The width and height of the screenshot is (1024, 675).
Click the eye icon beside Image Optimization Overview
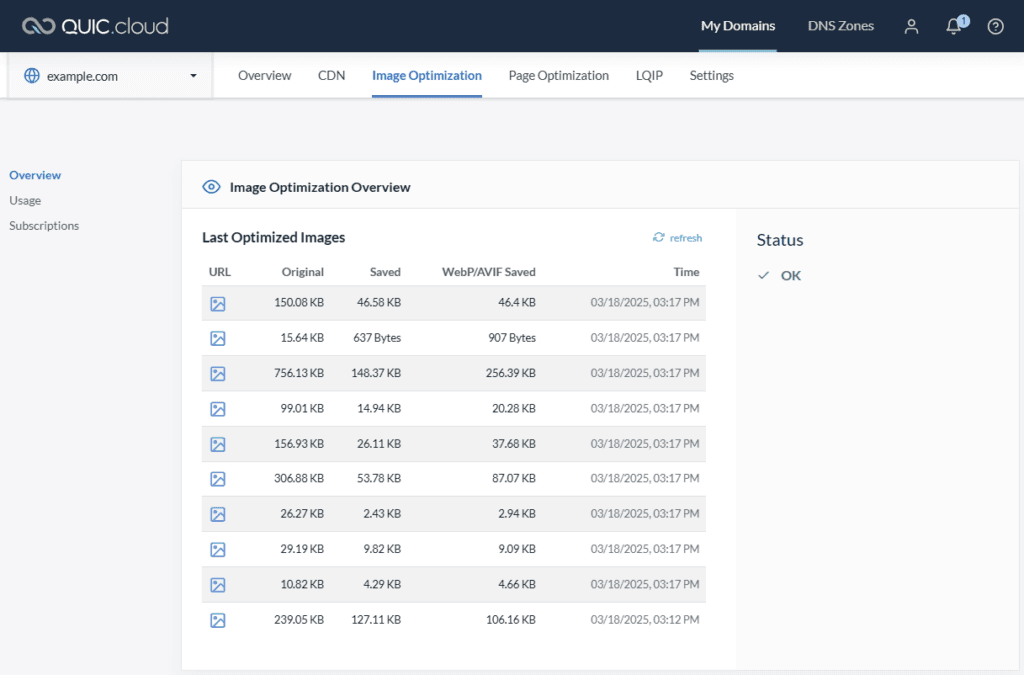click(211, 187)
